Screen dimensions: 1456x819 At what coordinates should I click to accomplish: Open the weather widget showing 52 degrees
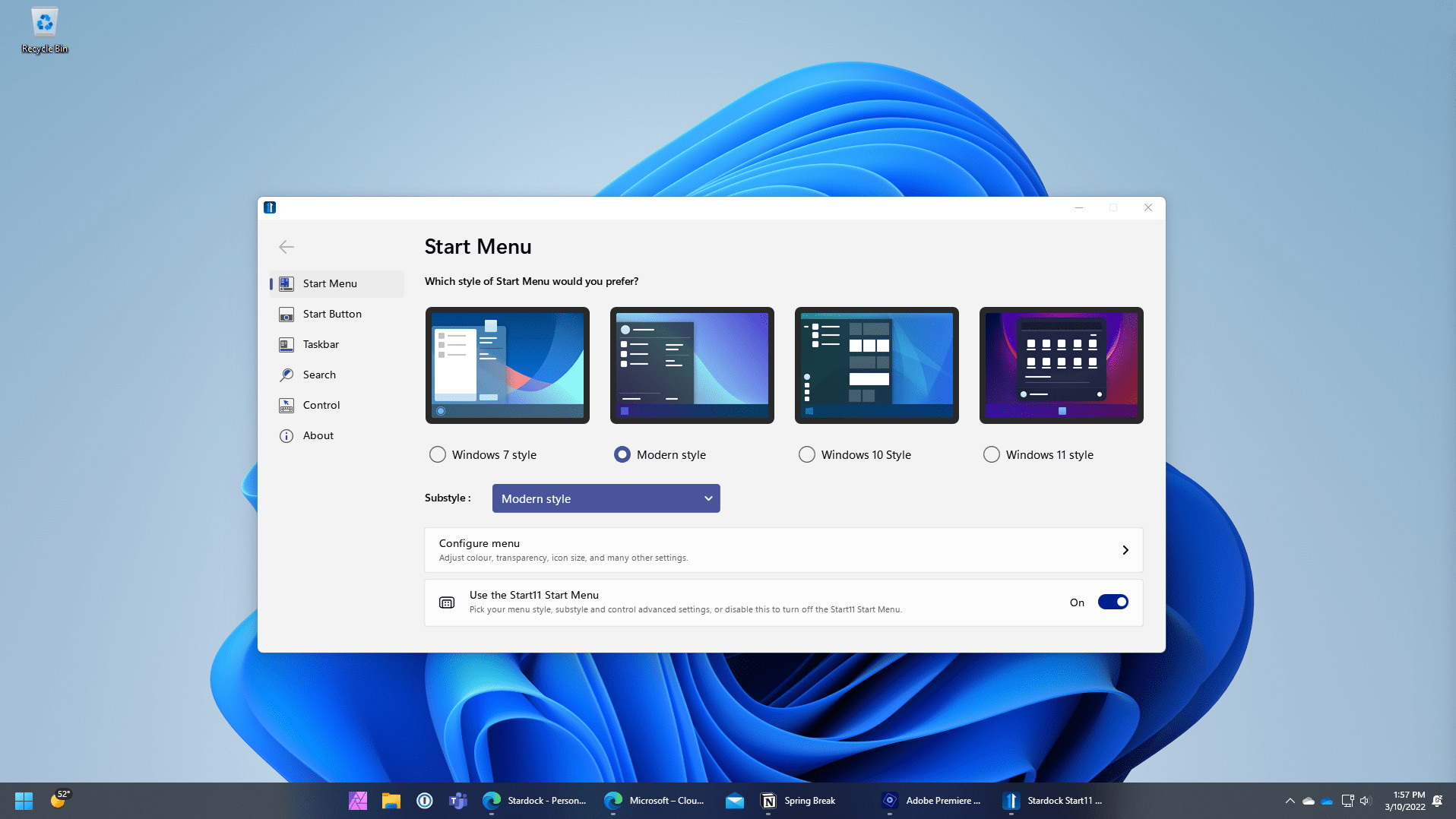tap(59, 800)
